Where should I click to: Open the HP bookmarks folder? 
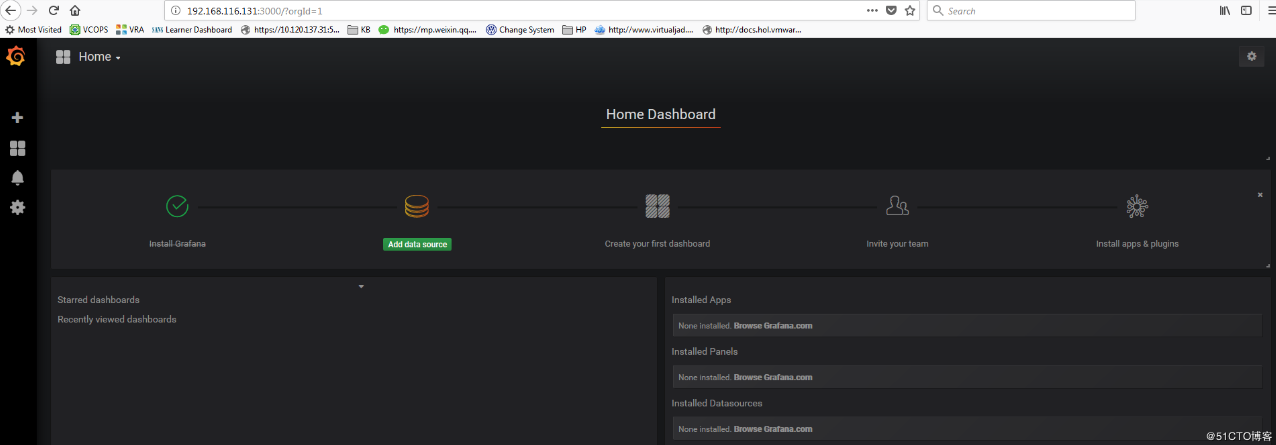click(575, 30)
